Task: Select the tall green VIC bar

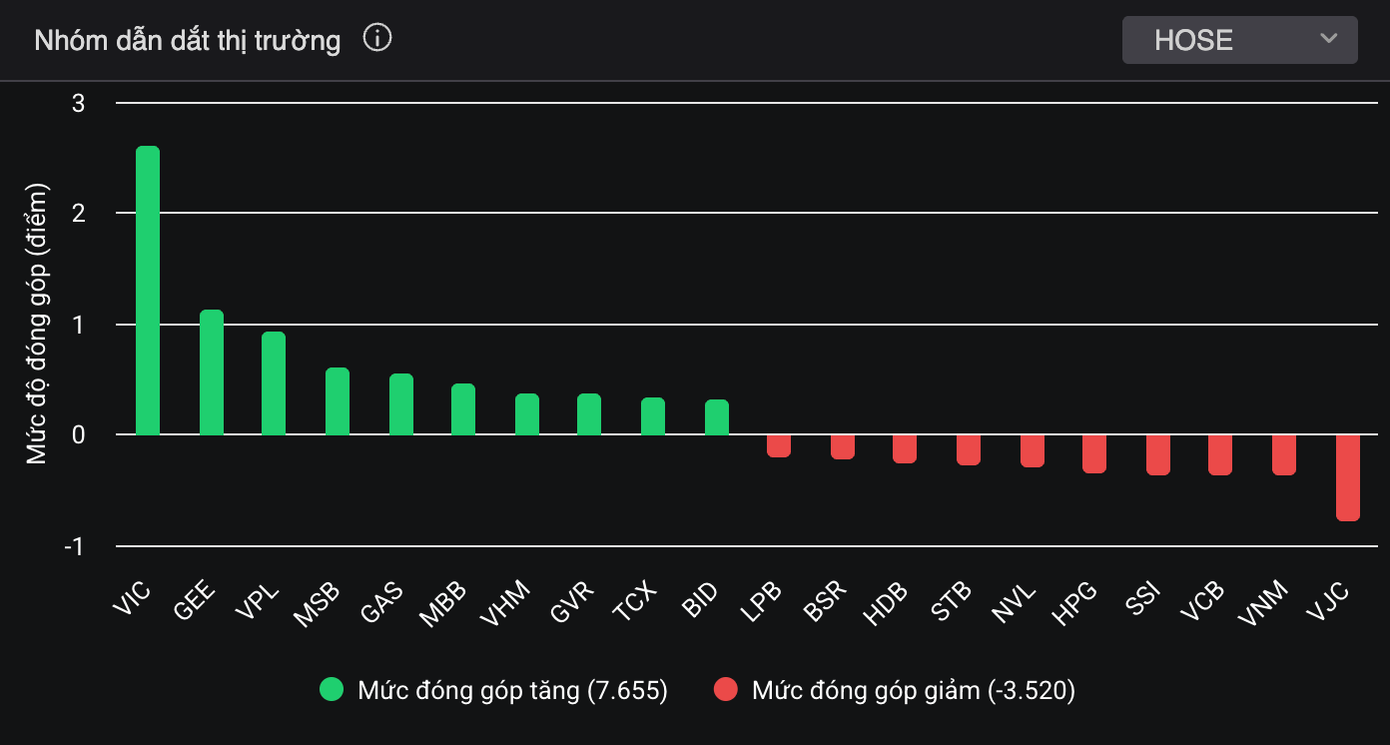Action: coord(148,291)
